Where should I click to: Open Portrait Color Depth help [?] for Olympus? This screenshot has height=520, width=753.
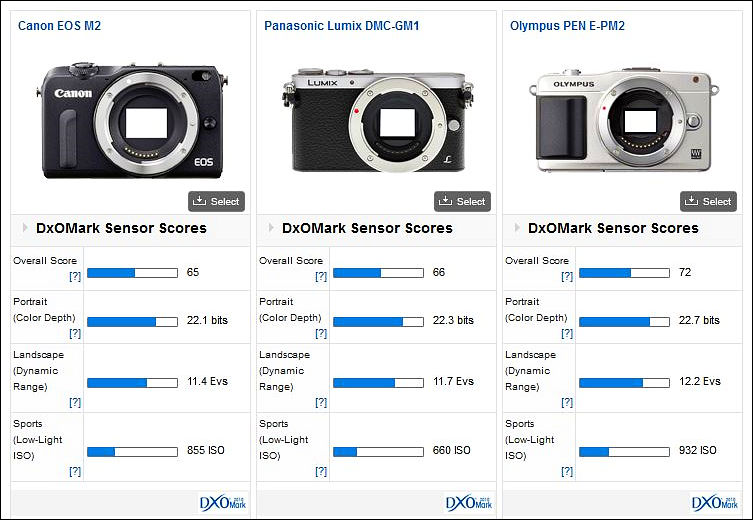(567, 333)
